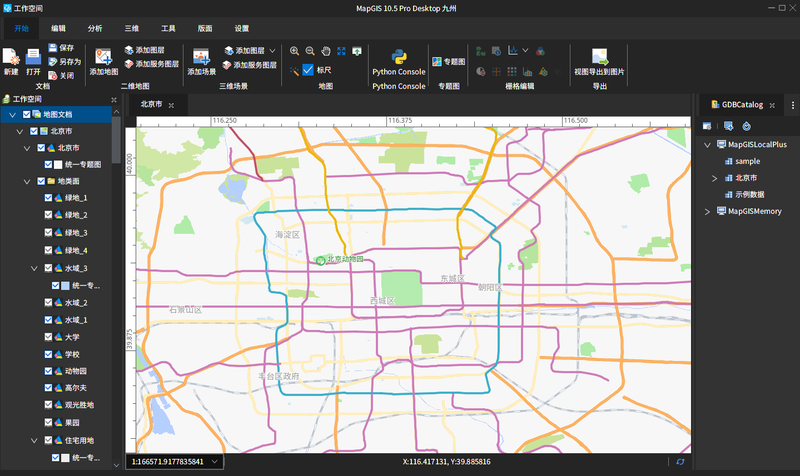
Task: Activate the pan hand tool
Action: (326, 51)
